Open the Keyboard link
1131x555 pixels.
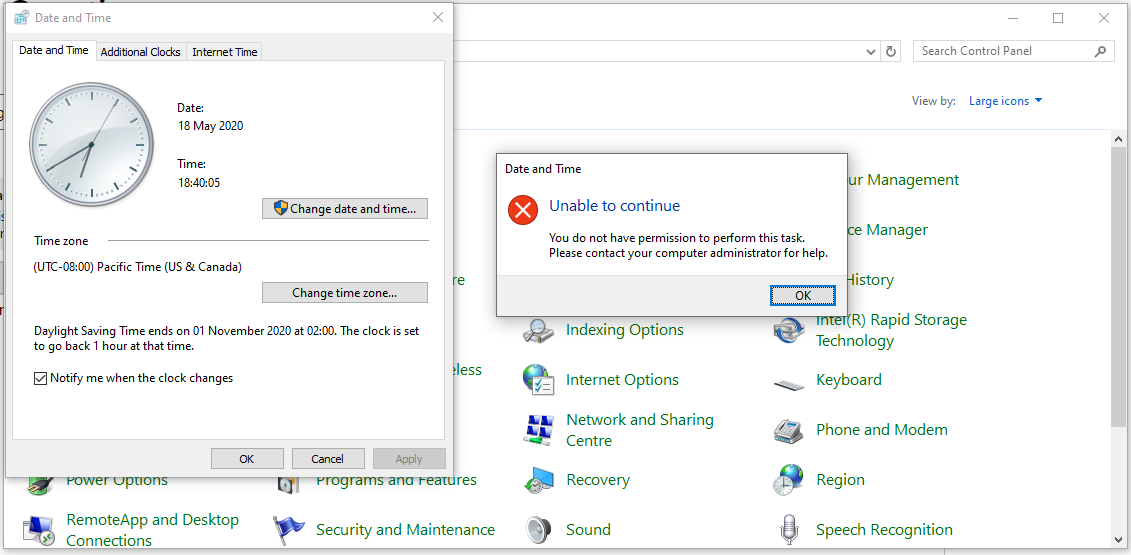coord(849,380)
